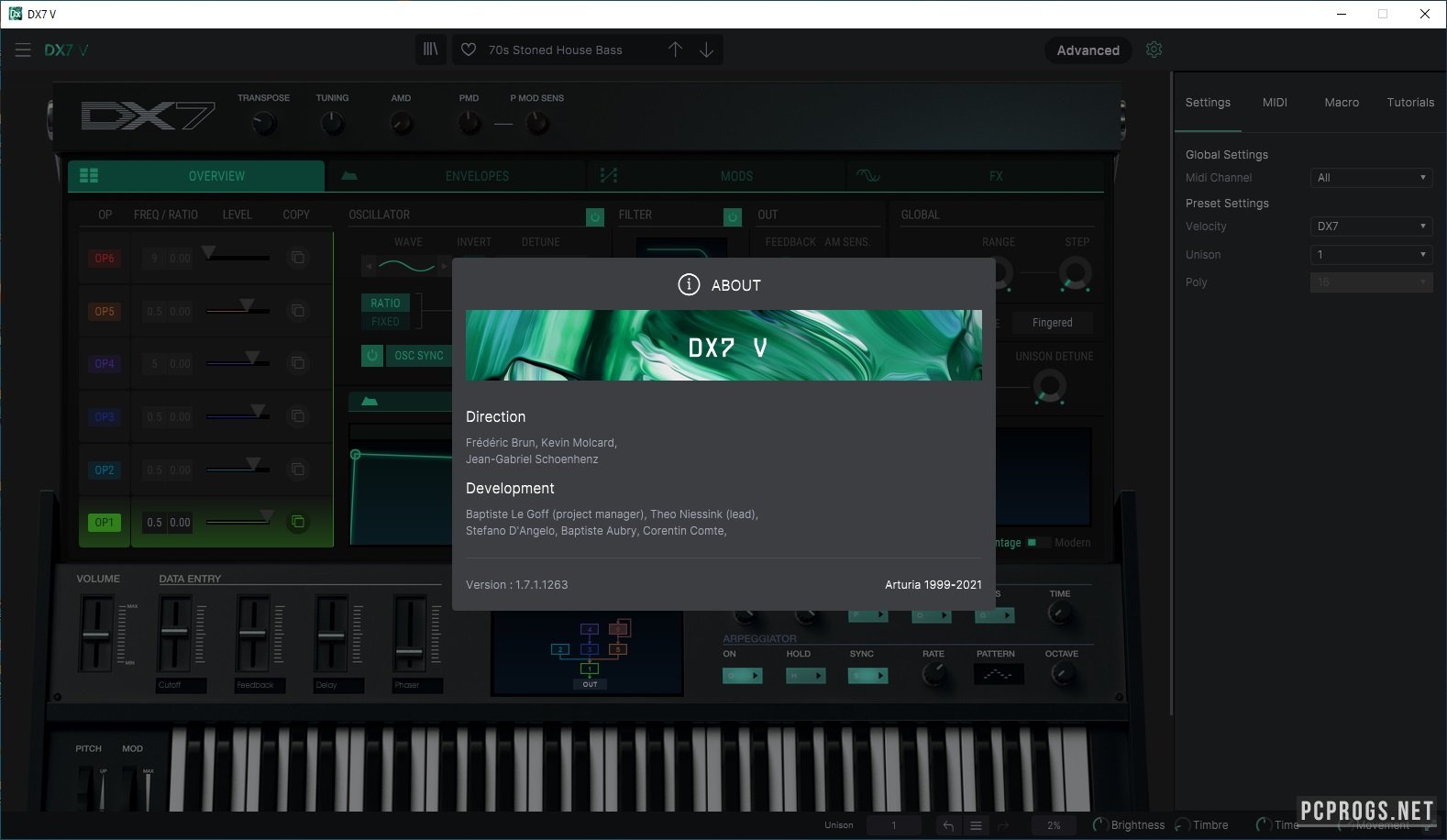Switch to the Envelopes tab
The height and width of the screenshot is (840, 1447).
(457, 176)
